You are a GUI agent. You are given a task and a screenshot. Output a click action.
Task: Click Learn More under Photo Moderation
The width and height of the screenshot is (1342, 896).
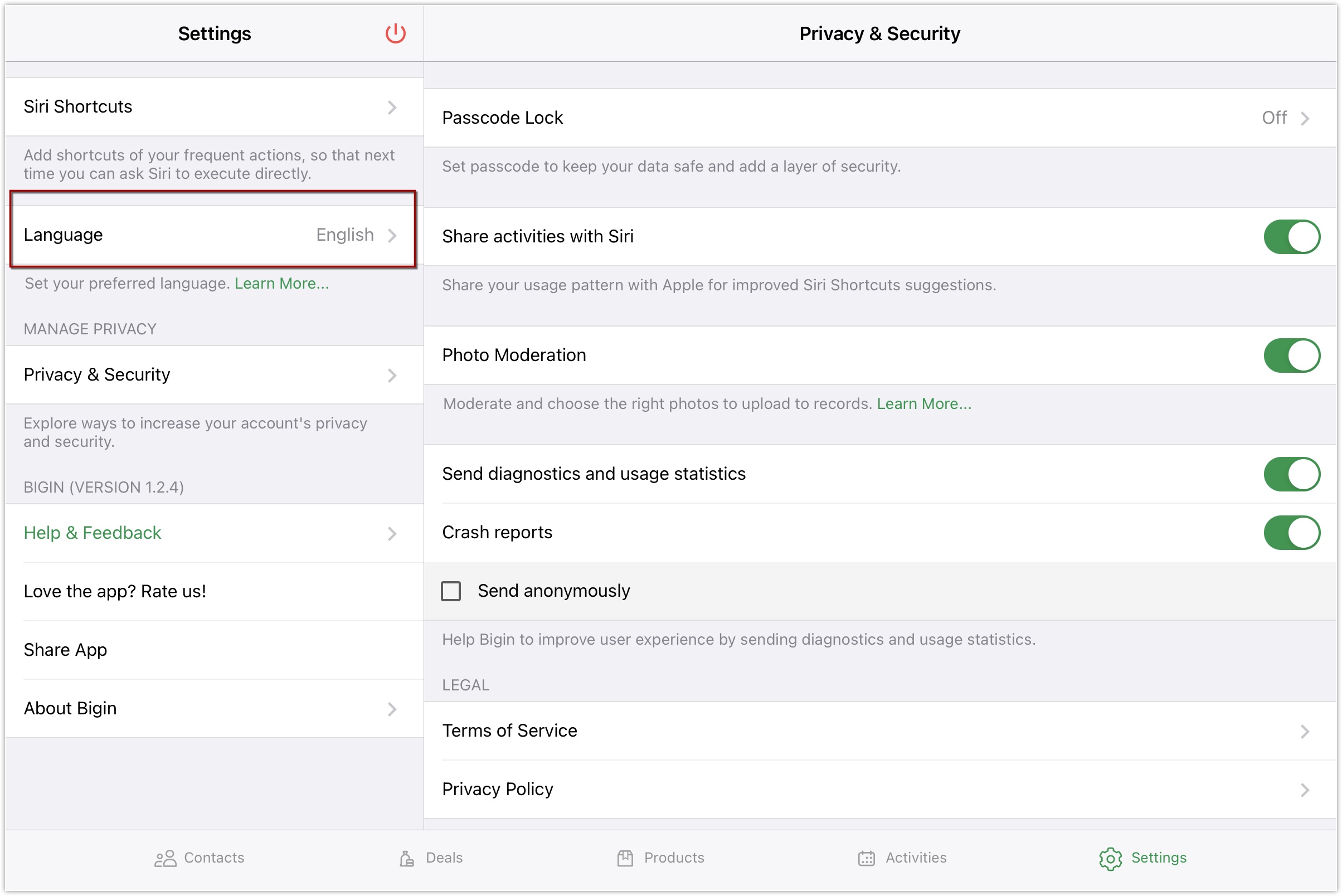pyautogui.click(x=923, y=404)
